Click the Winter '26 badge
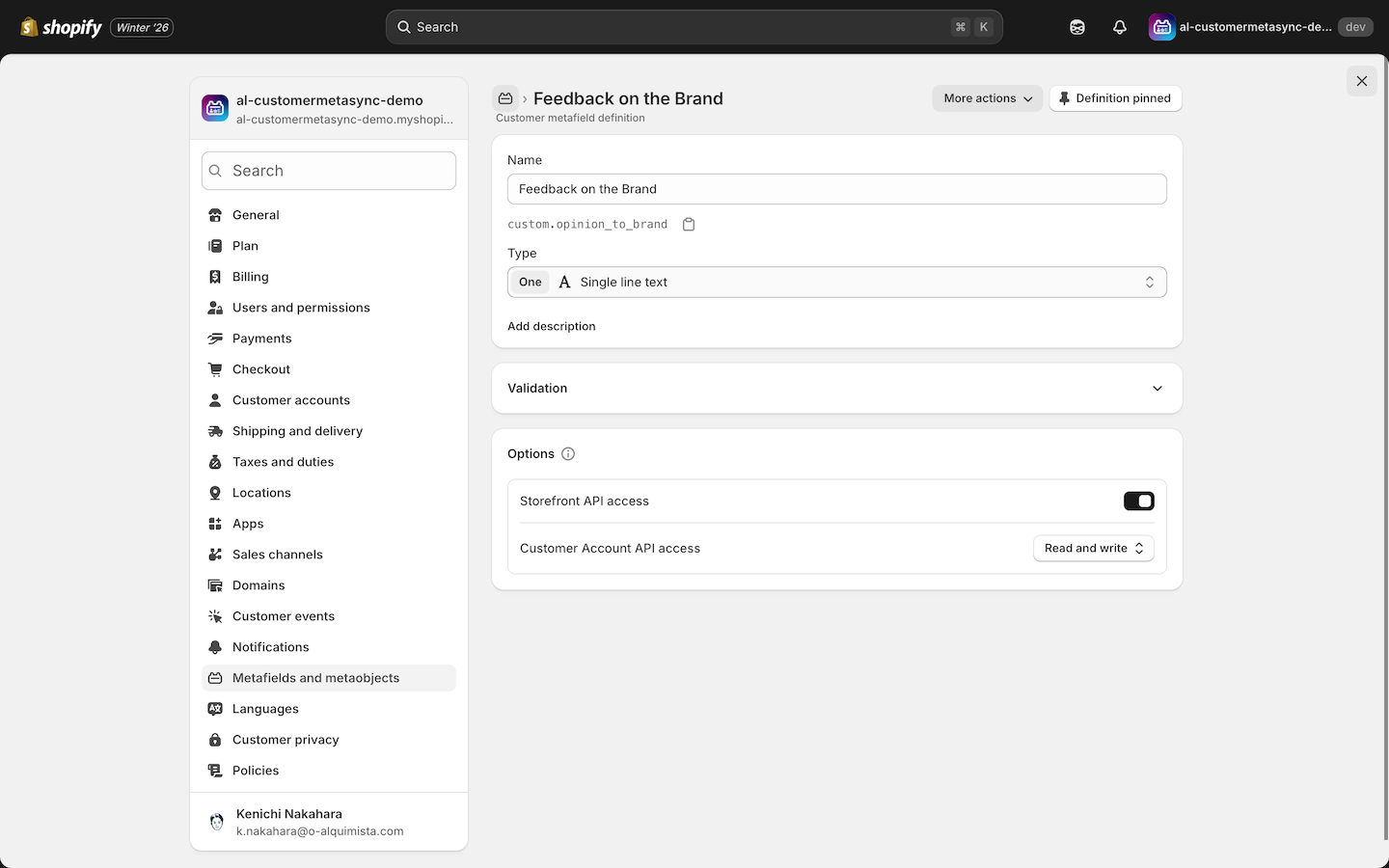 [x=141, y=27]
